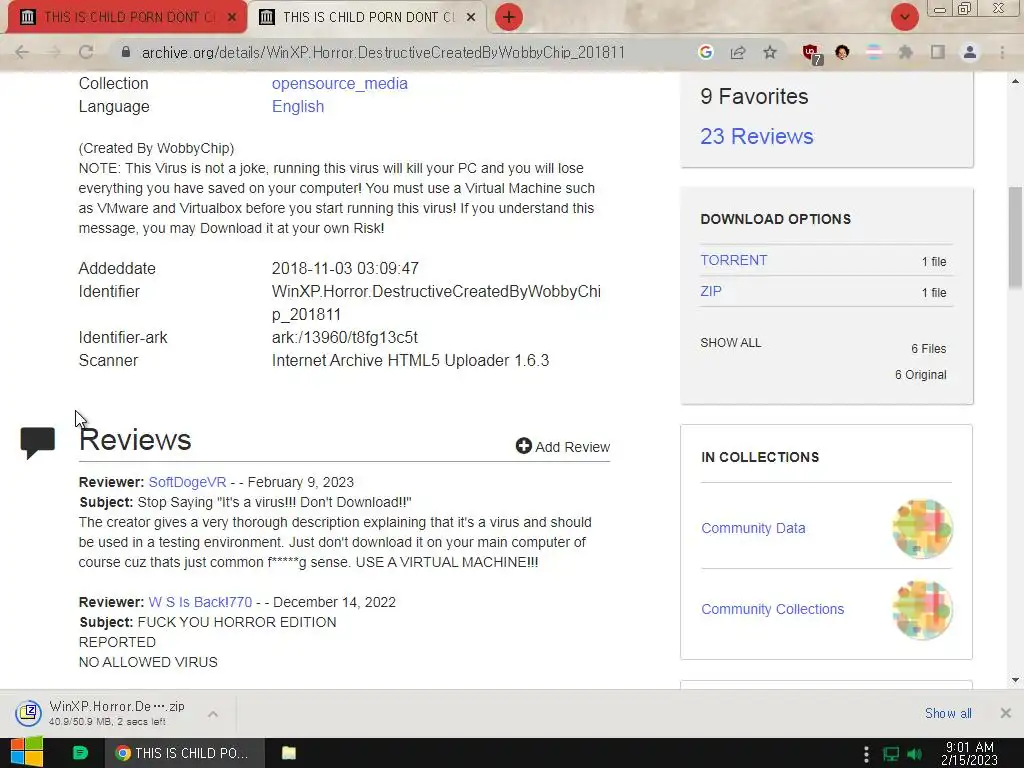The height and width of the screenshot is (768, 1024).
Task: Click the volume speaker tray icon
Action: tap(915, 754)
